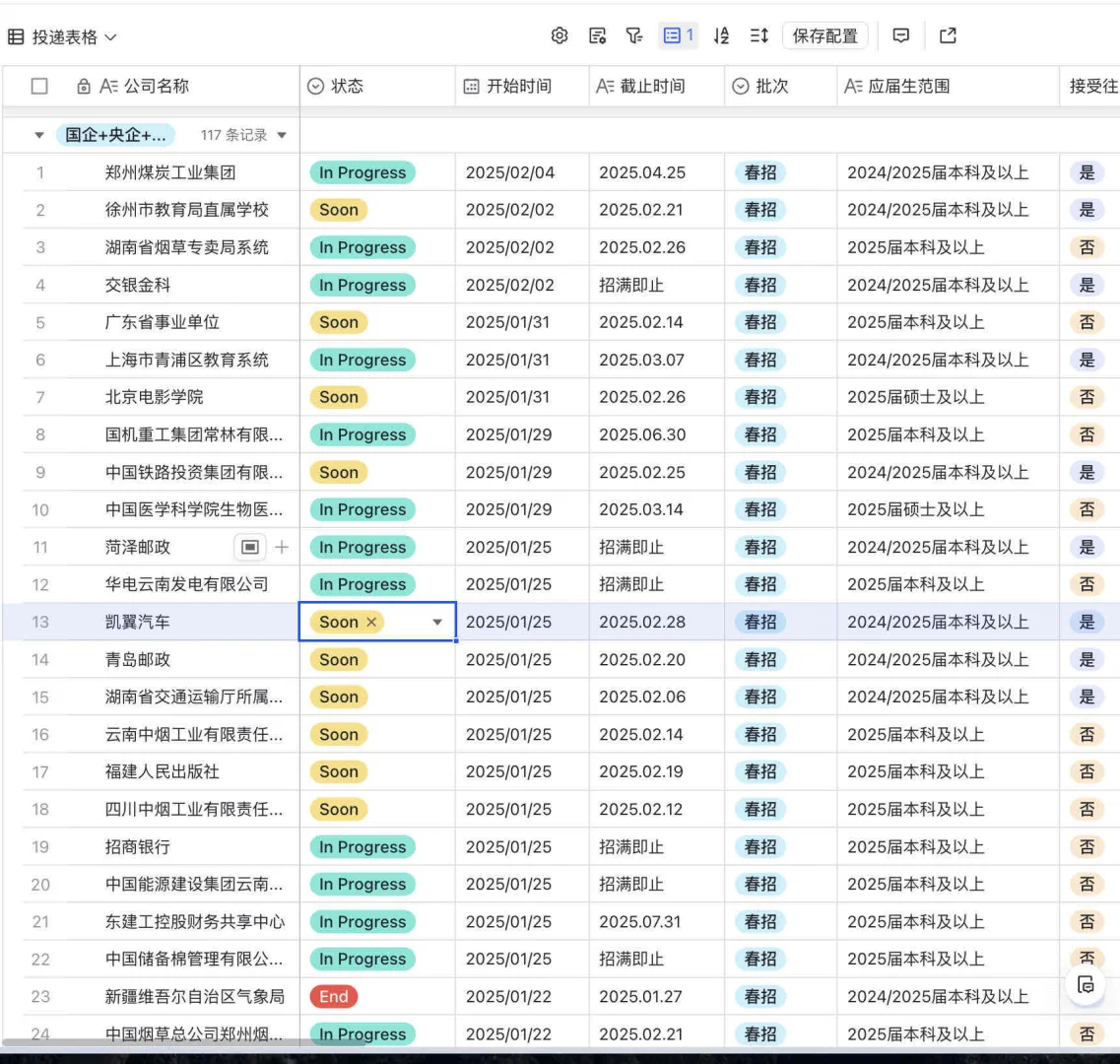This screenshot has width=1120, height=1064.
Task: Click the Soon tag for 徐州市教育局直属学校
Action: [x=339, y=210]
